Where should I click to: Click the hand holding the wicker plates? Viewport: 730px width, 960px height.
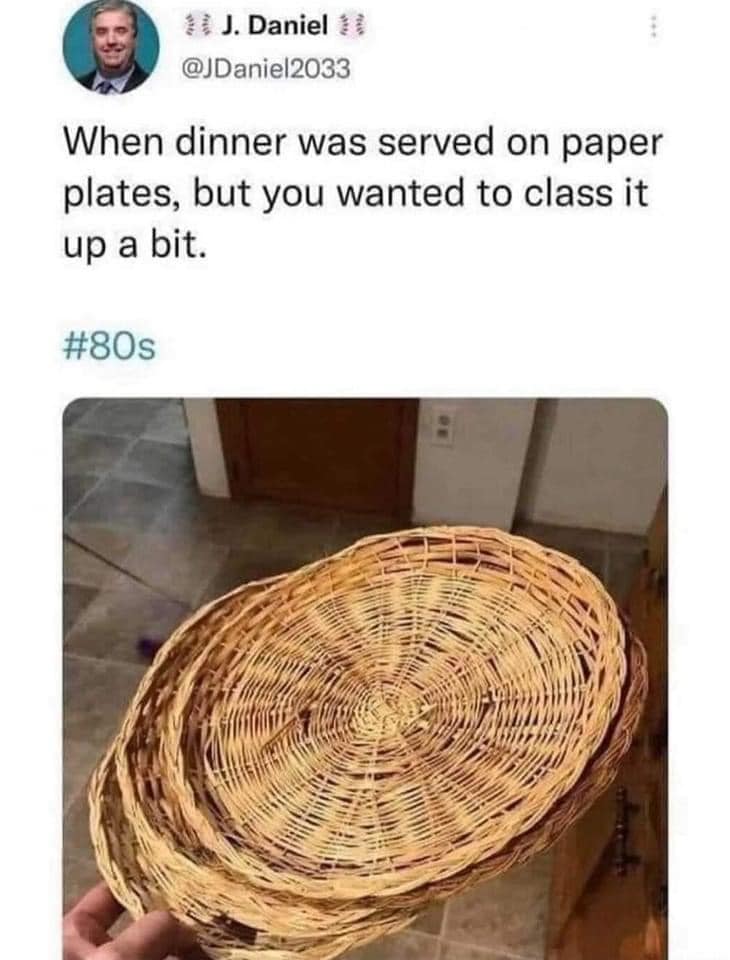tap(116, 926)
